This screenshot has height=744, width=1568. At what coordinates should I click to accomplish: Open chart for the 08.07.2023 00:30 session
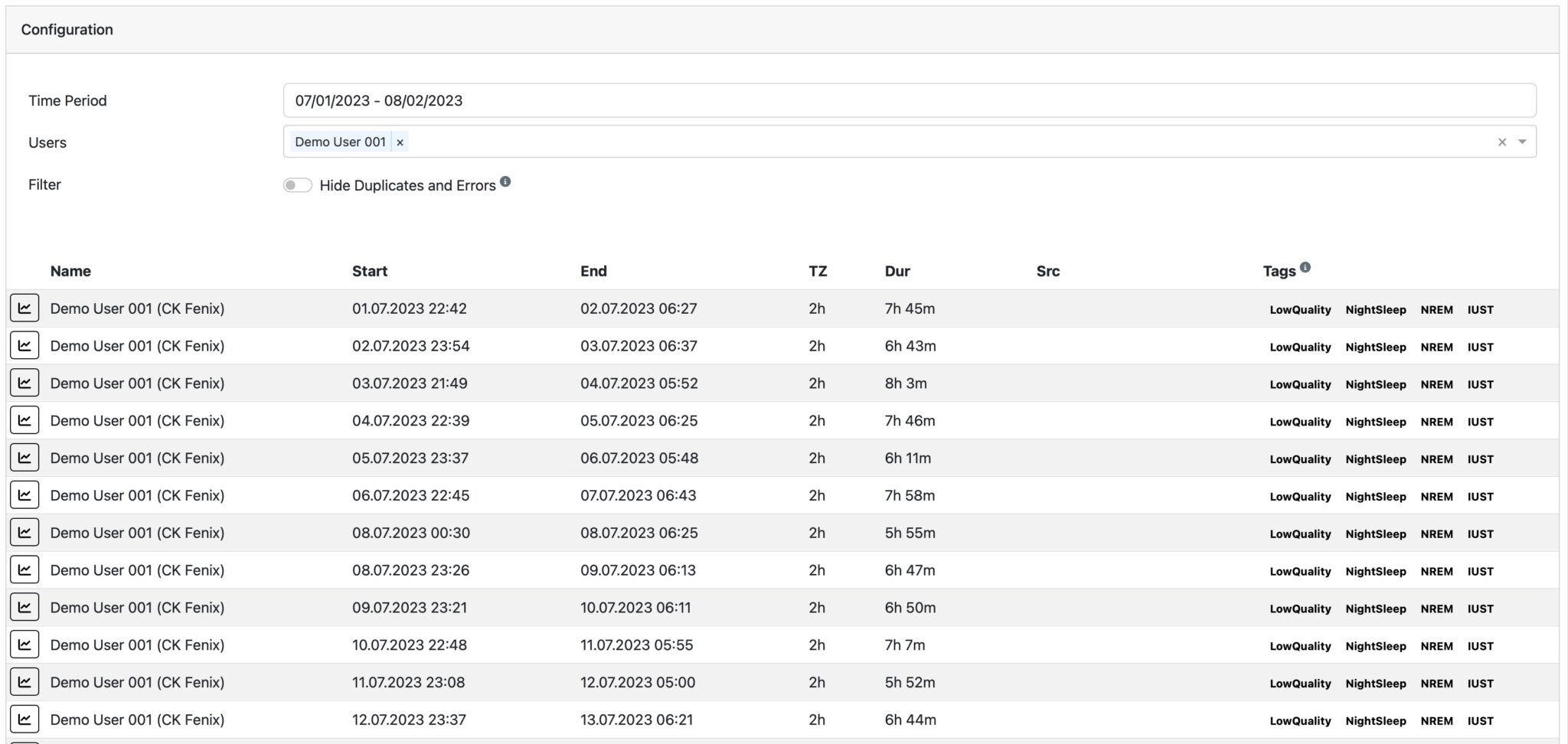click(x=24, y=533)
